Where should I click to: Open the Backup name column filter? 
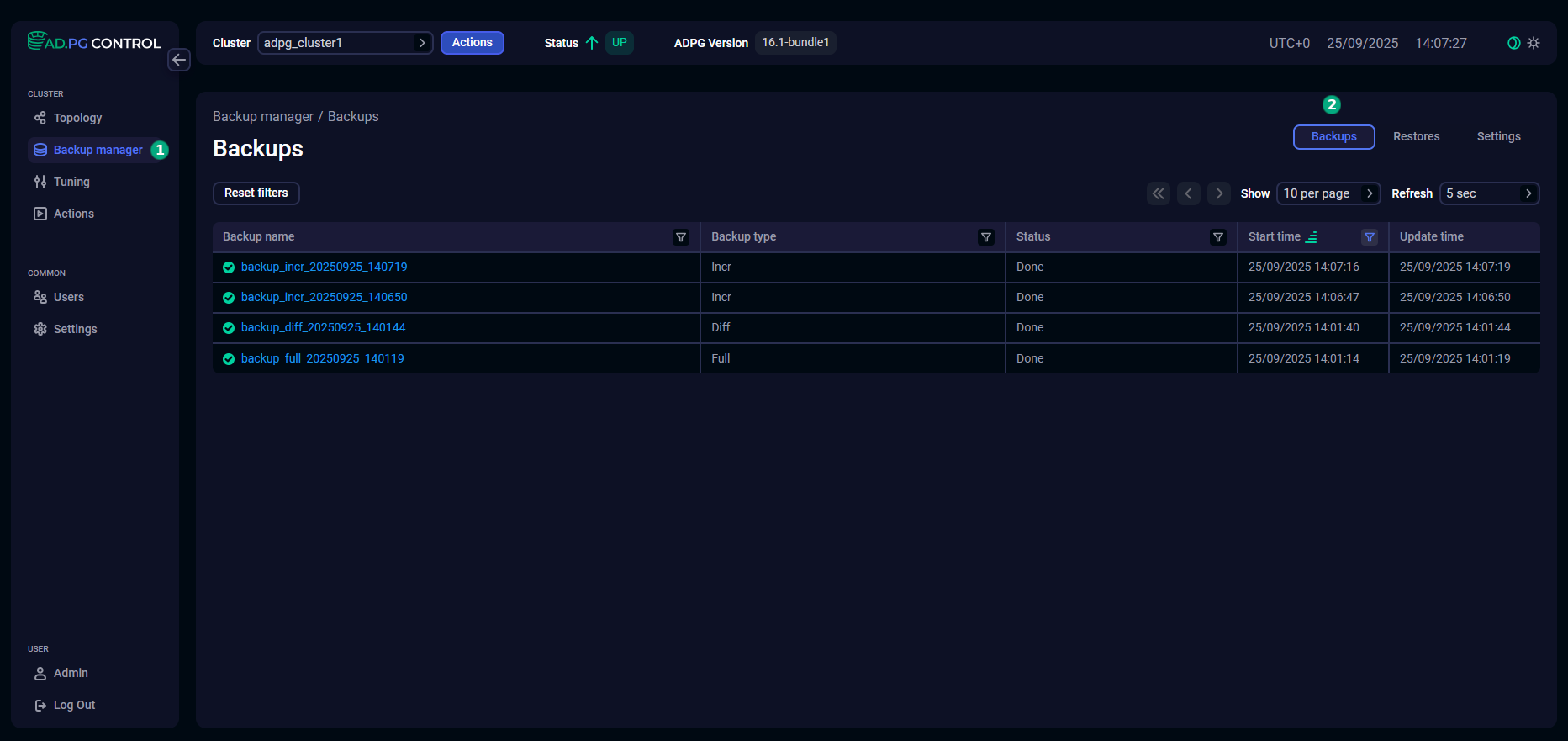[x=681, y=237]
